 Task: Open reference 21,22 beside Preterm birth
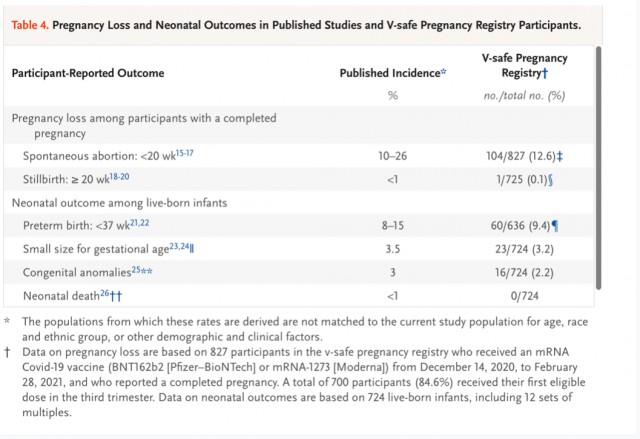(x=140, y=223)
